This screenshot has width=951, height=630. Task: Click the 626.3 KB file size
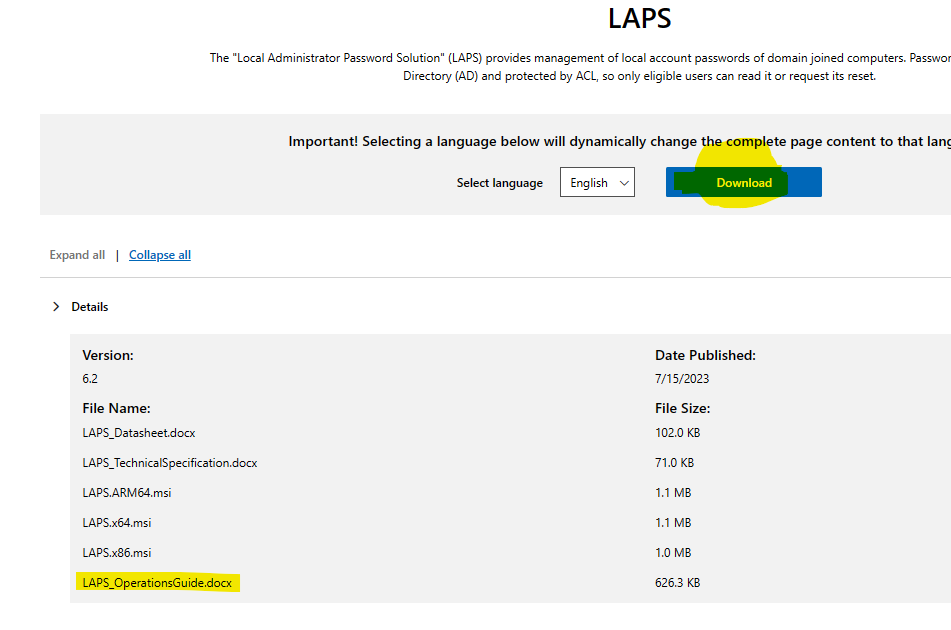pos(677,583)
